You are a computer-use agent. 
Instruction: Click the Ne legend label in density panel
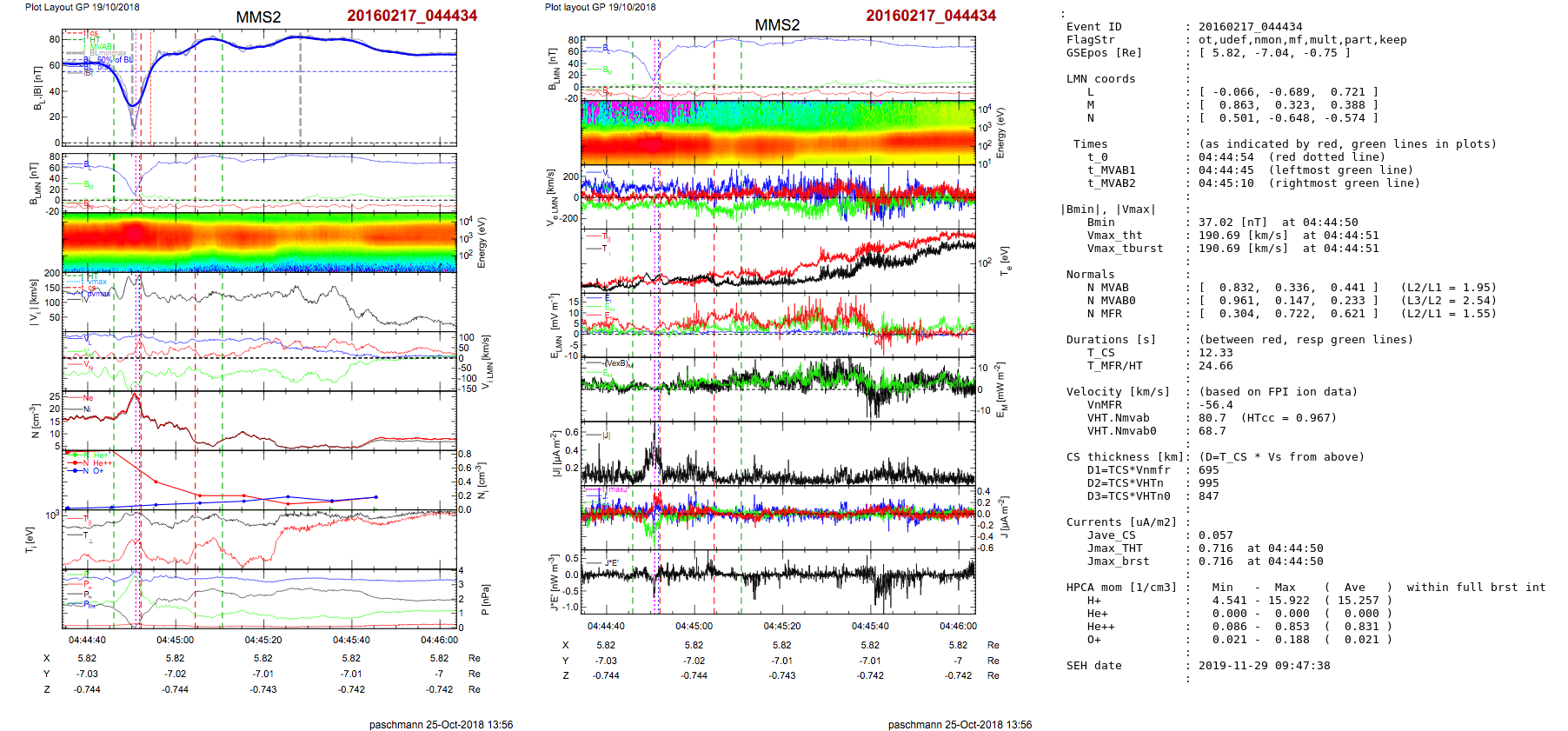tap(88, 398)
